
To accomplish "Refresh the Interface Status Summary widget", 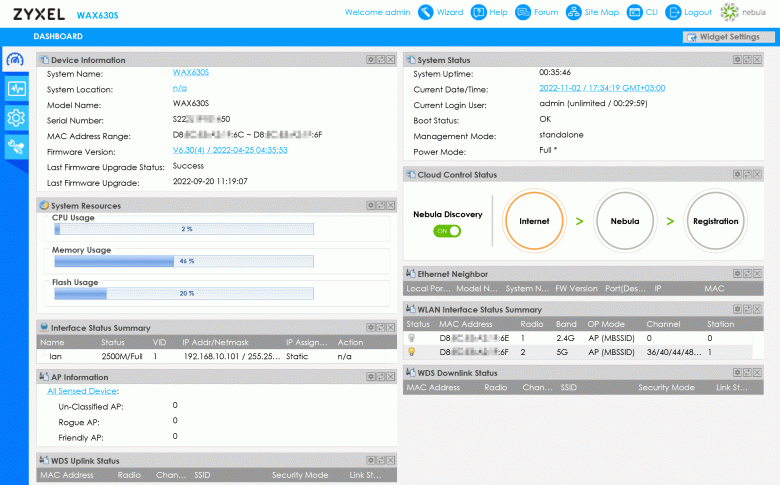I will pyautogui.click(x=381, y=327).
